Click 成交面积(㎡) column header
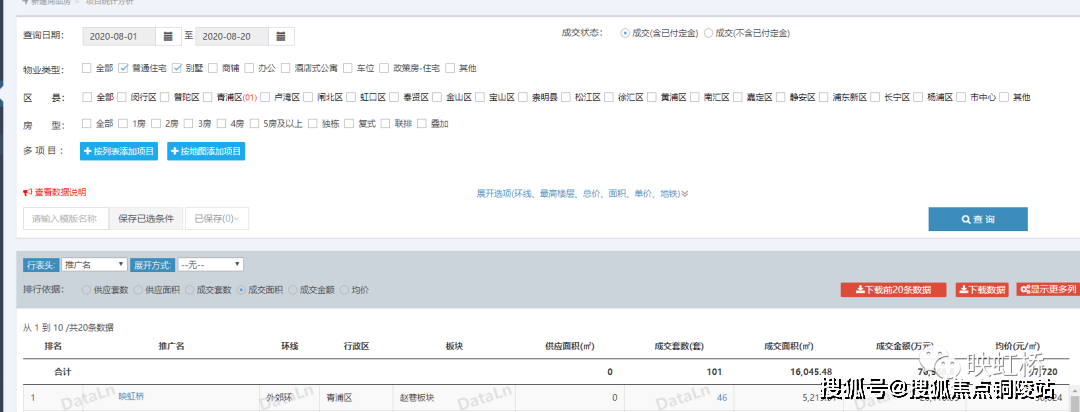1080x412 pixels. 789,347
